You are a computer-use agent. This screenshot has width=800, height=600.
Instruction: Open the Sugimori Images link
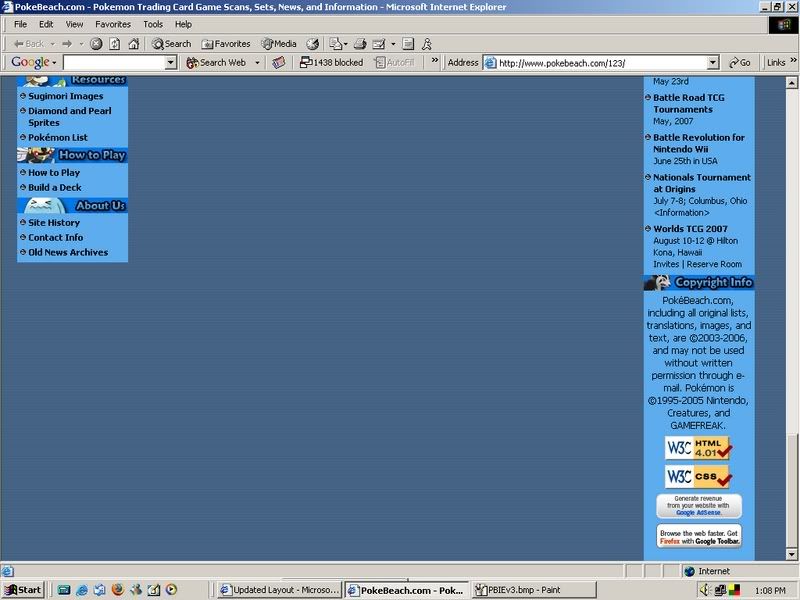[x=65, y=96]
